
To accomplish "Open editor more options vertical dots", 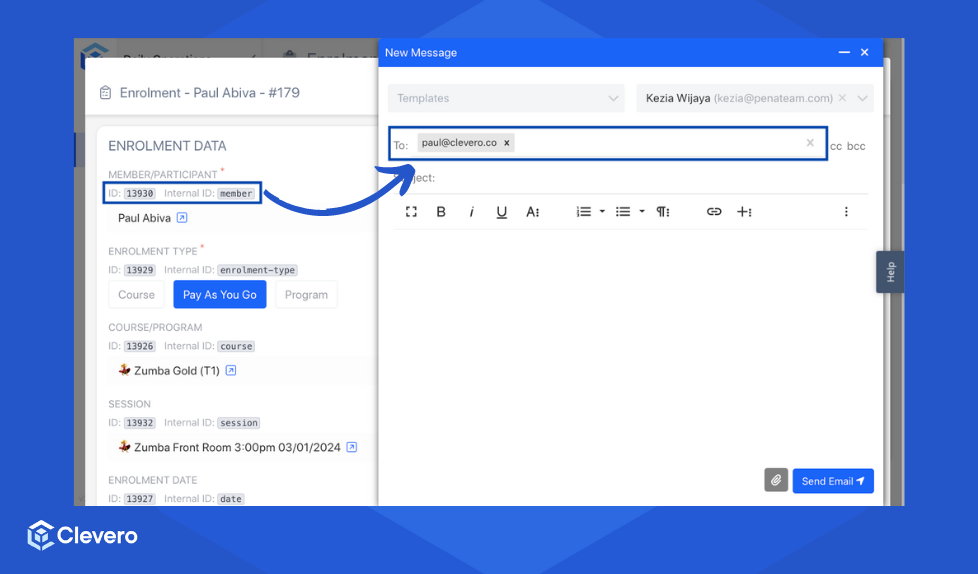I will (x=846, y=212).
